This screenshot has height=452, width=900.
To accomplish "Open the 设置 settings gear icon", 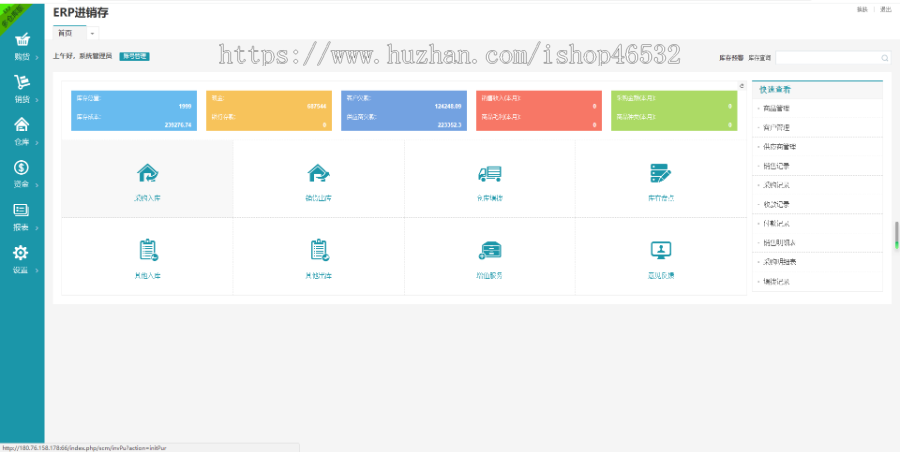I will pos(21,254).
